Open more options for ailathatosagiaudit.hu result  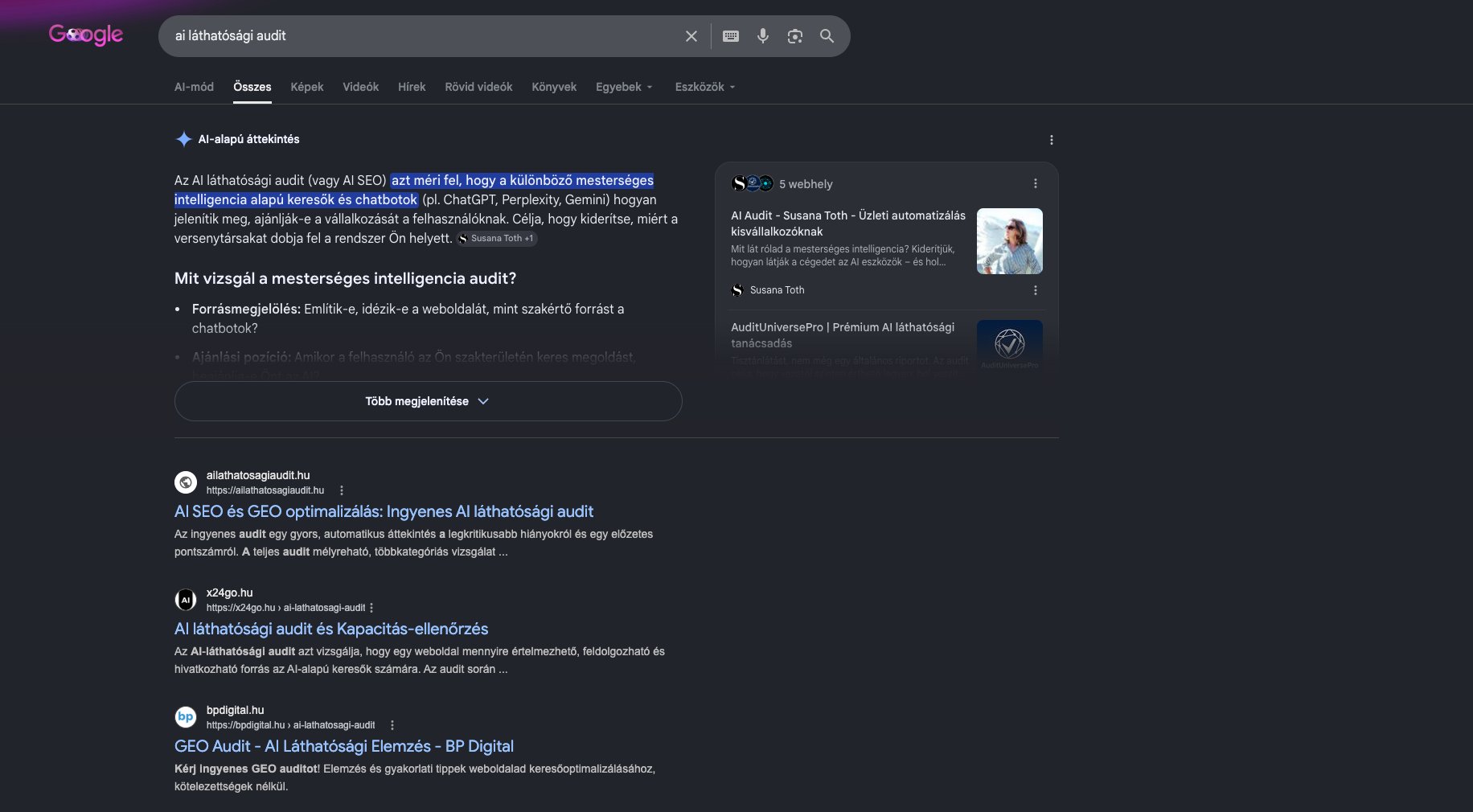(342, 490)
